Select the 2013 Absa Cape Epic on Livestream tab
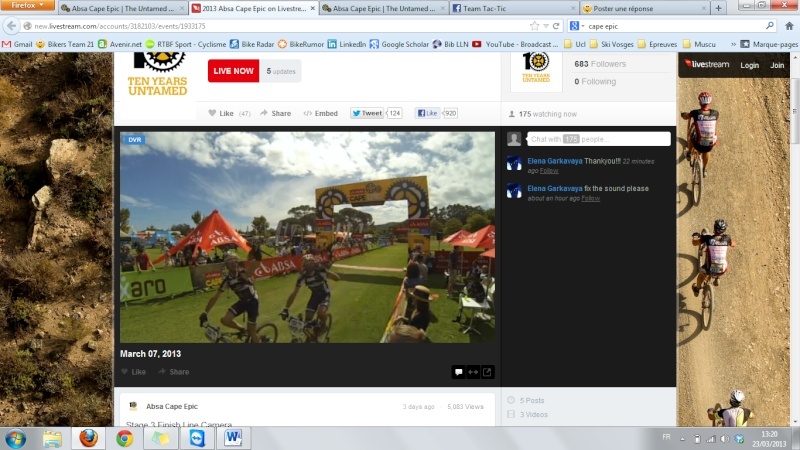The height and width of the screenshot is (450, 800). click(254, 8)
